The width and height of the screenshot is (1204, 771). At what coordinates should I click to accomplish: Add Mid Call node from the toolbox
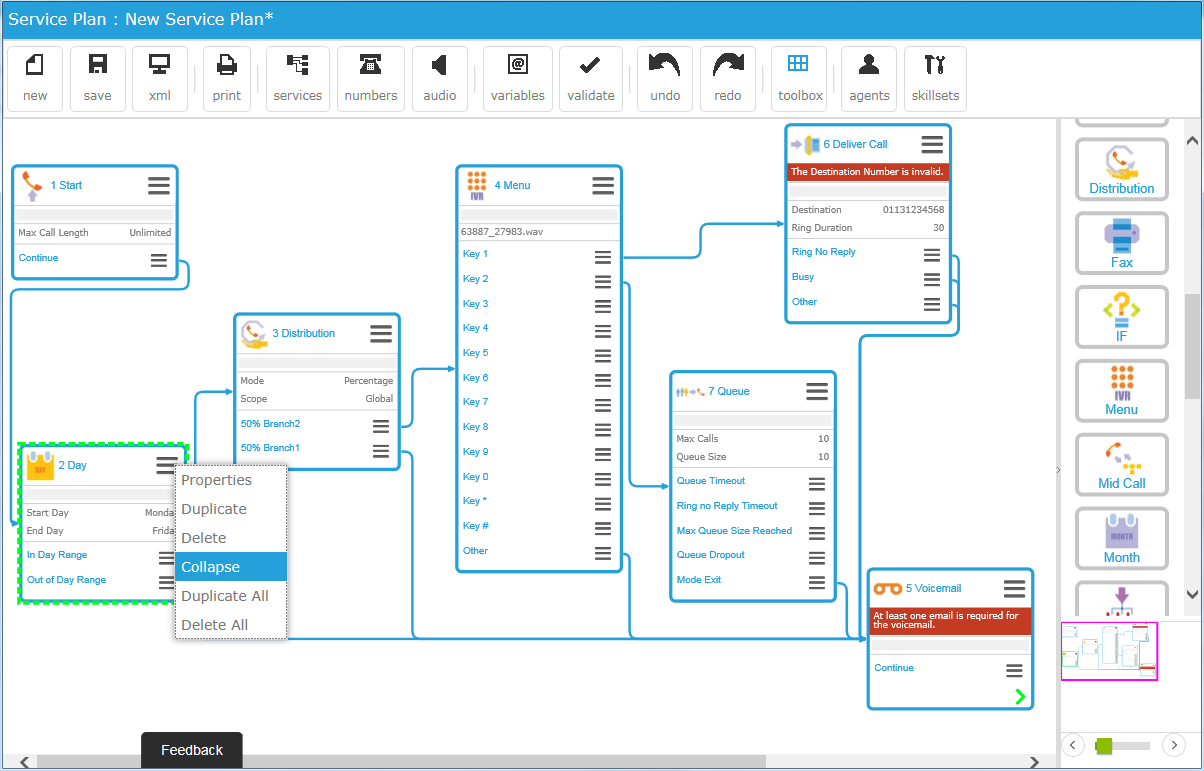tap(1121, 464)
